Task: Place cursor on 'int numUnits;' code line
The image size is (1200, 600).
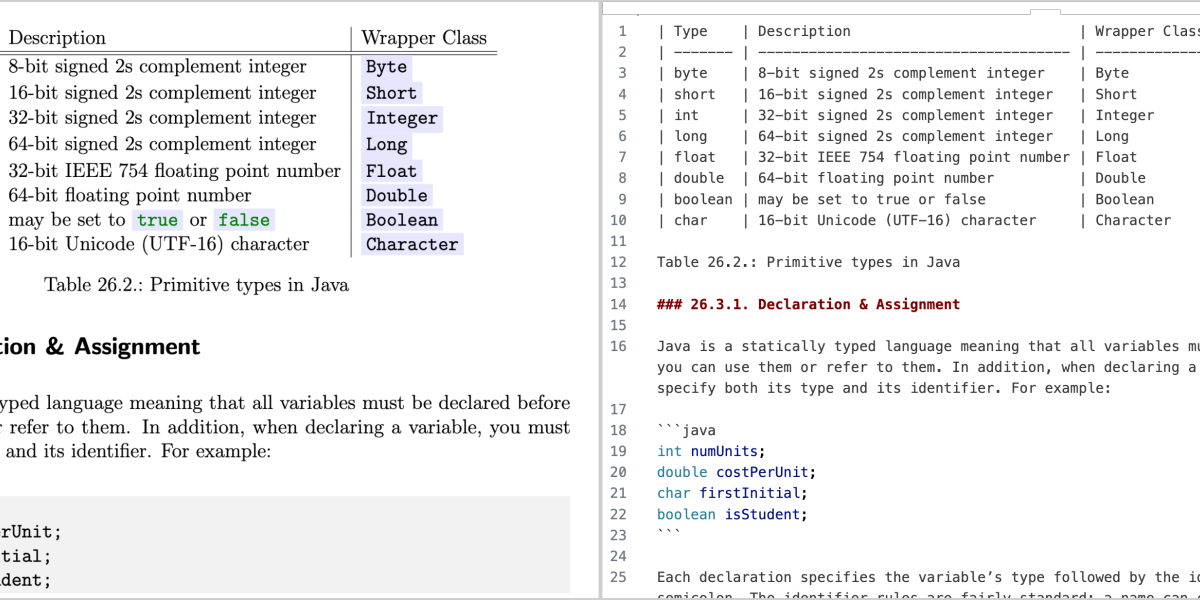Action: (710, 451)
